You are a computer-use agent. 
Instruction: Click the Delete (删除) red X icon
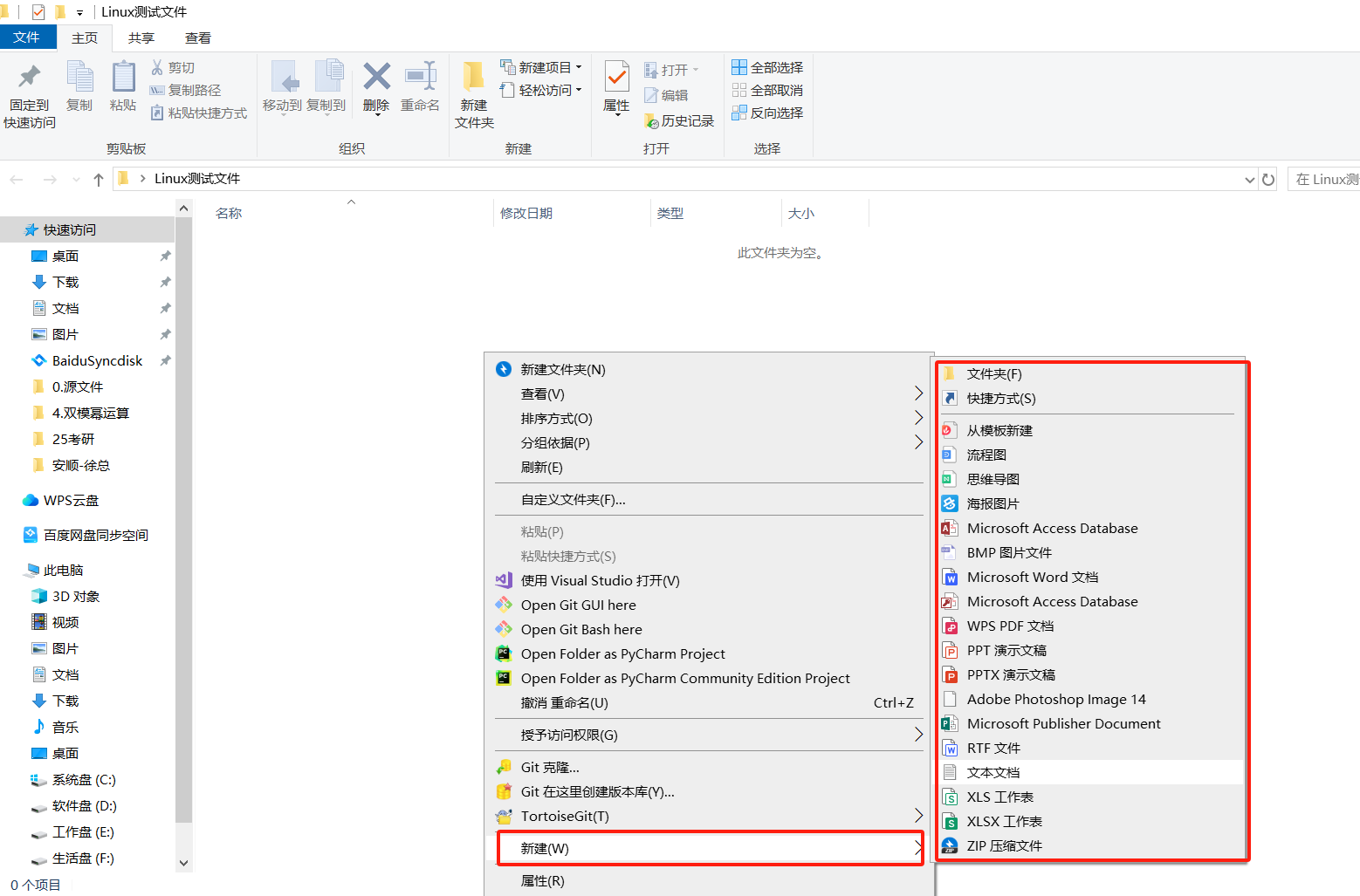[x=376, y=77]
